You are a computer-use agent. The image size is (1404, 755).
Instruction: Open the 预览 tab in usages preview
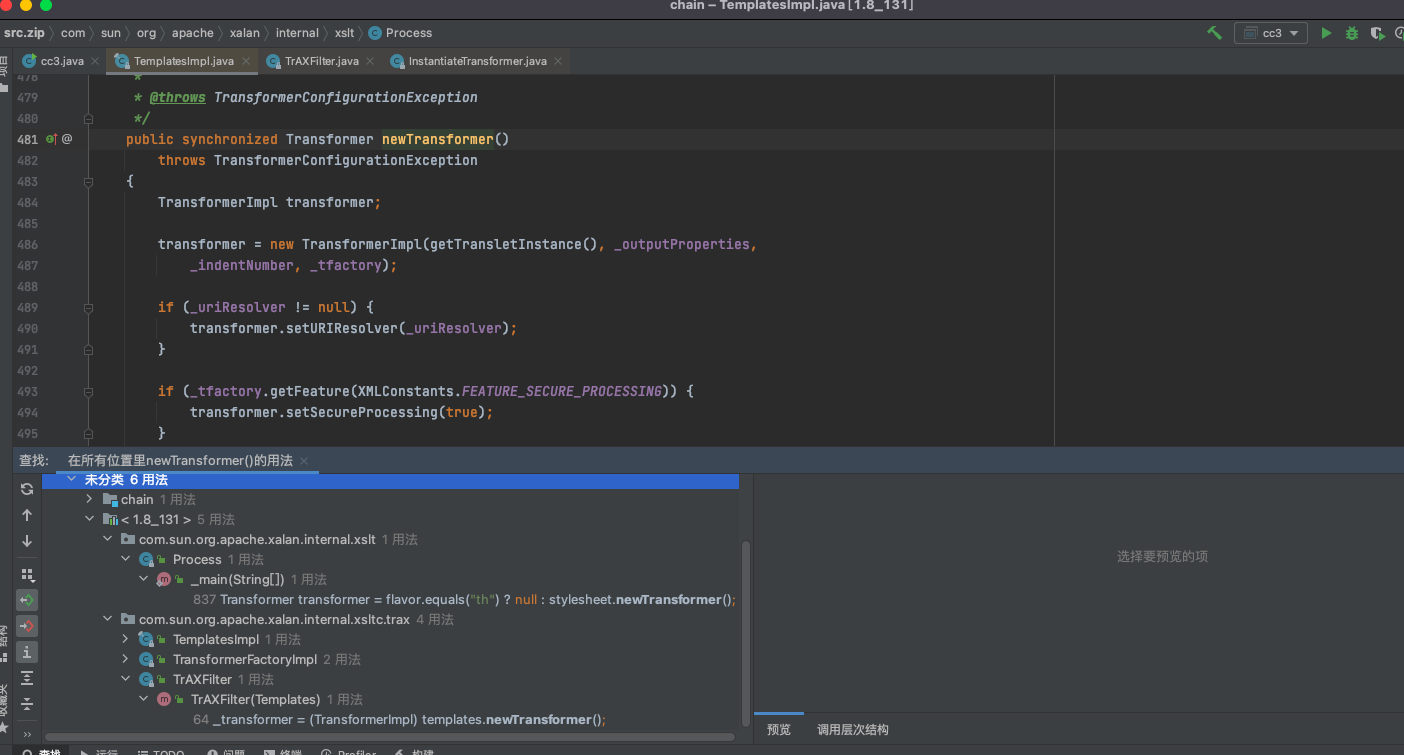(x=779, y=730)
